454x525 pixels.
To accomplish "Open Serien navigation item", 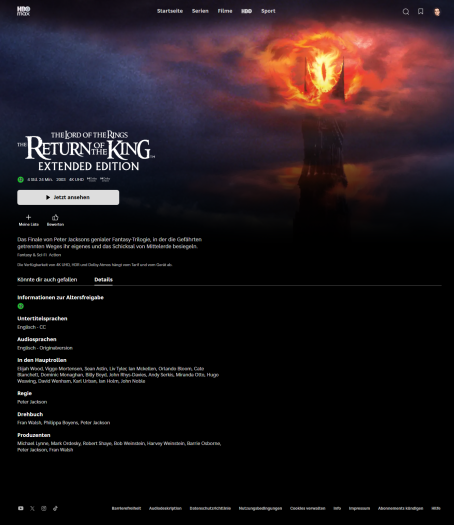I will 200,11.
